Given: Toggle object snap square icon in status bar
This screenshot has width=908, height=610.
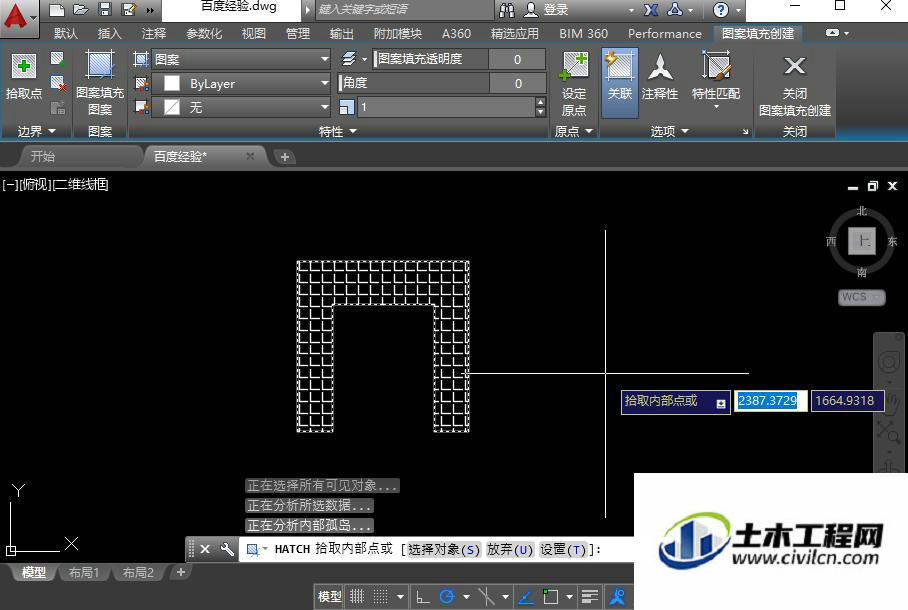Looking at the screenshot, I should point(550,597).
